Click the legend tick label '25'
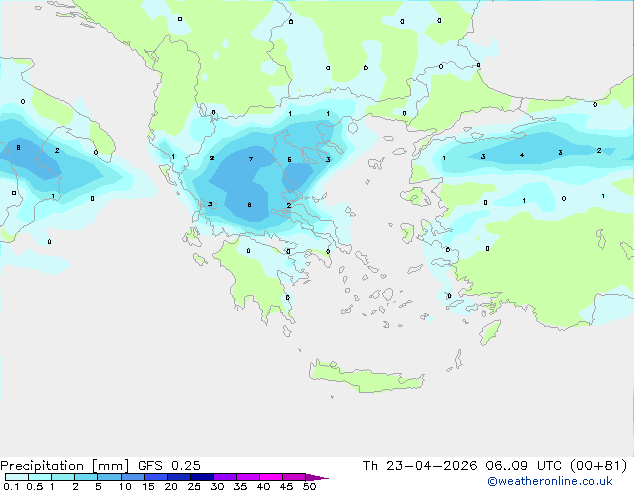The height and width of the screenshot is (490, 634). [x=194, y=486]
